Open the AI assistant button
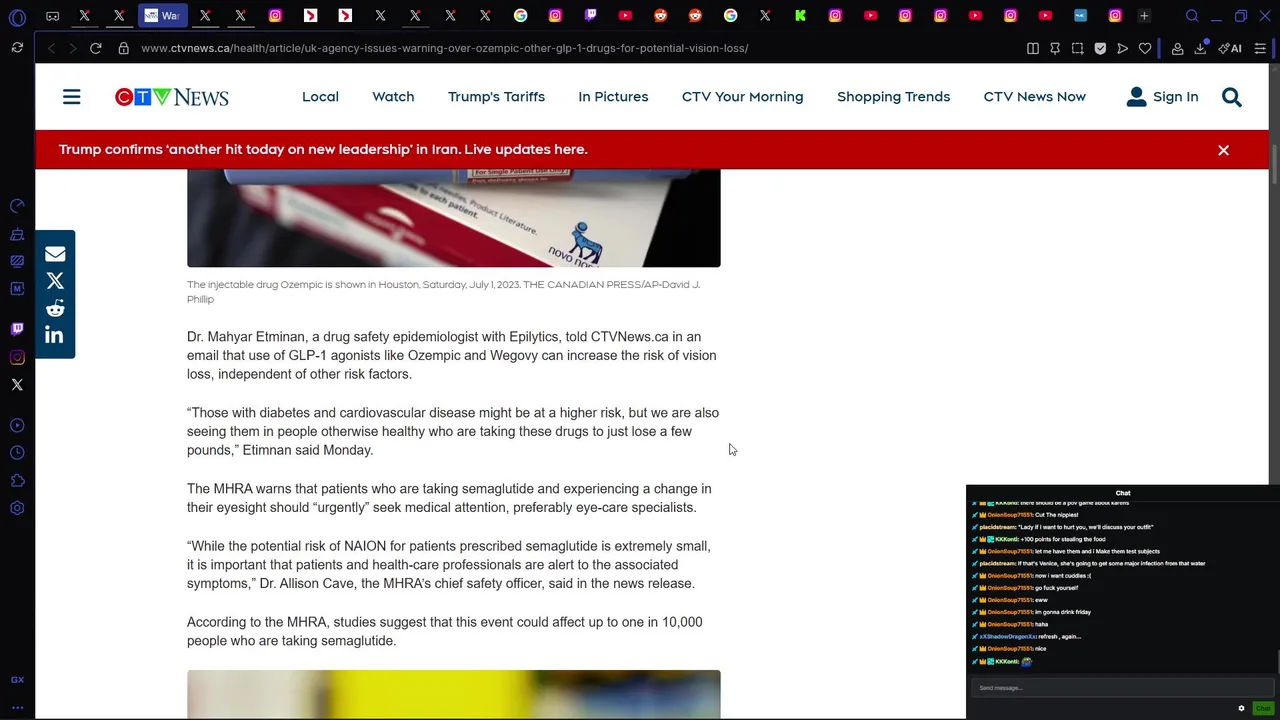The image size is (1280, 720). pos(1230,48)
